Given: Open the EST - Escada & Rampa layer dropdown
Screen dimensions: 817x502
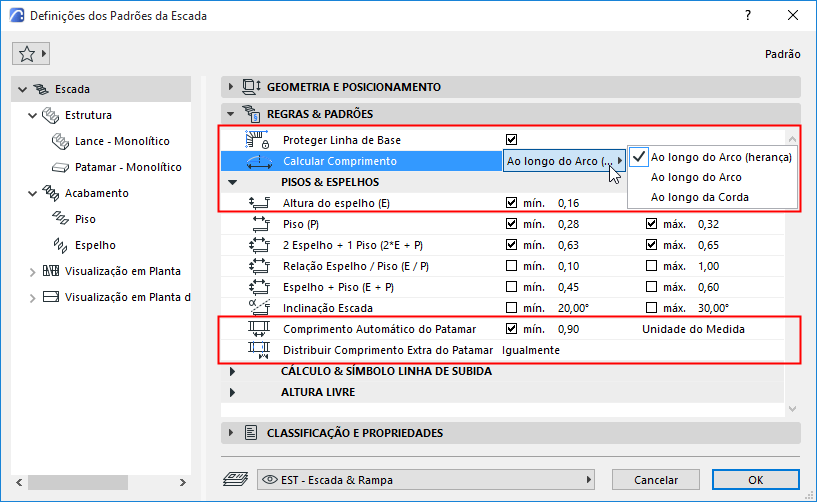Looking at the screenshot, I should tap(426, 480).
